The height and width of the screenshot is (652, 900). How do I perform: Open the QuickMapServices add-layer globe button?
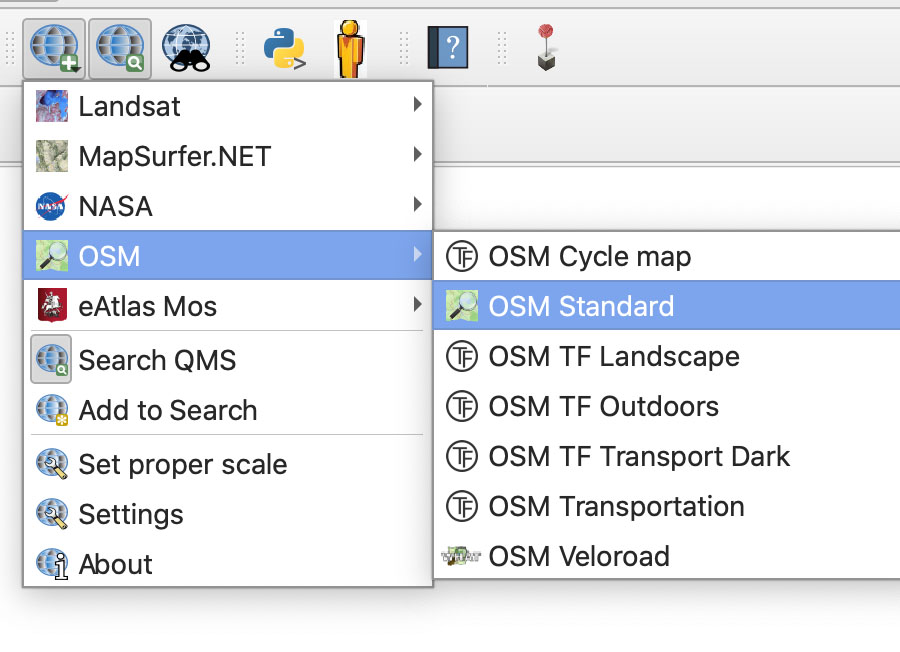coord(54,48)
